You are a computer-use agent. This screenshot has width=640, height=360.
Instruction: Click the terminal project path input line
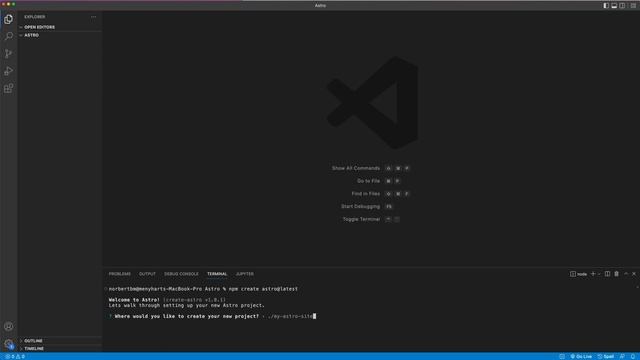tap(212, 316)
